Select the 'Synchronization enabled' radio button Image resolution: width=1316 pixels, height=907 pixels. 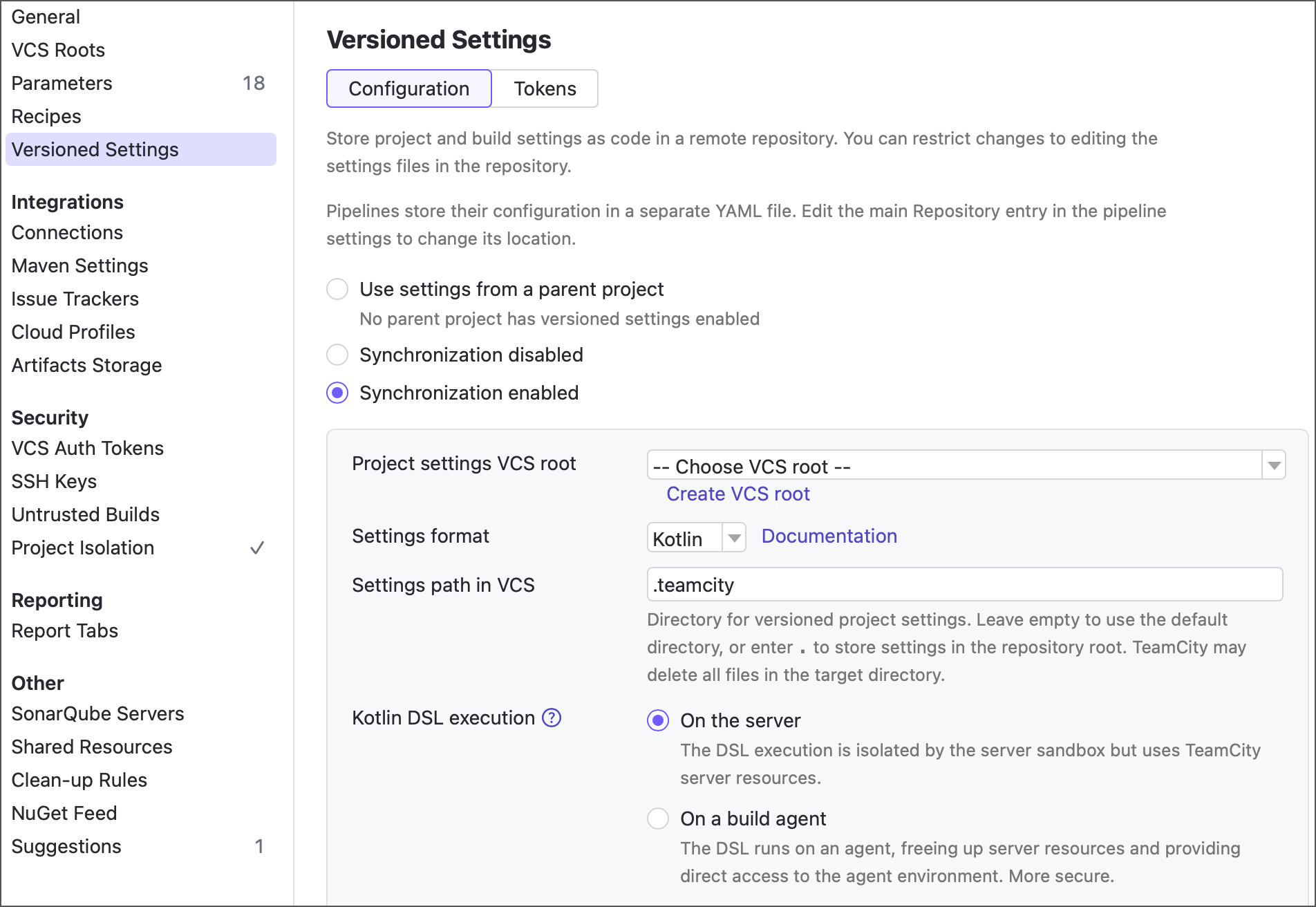[337, 393]
